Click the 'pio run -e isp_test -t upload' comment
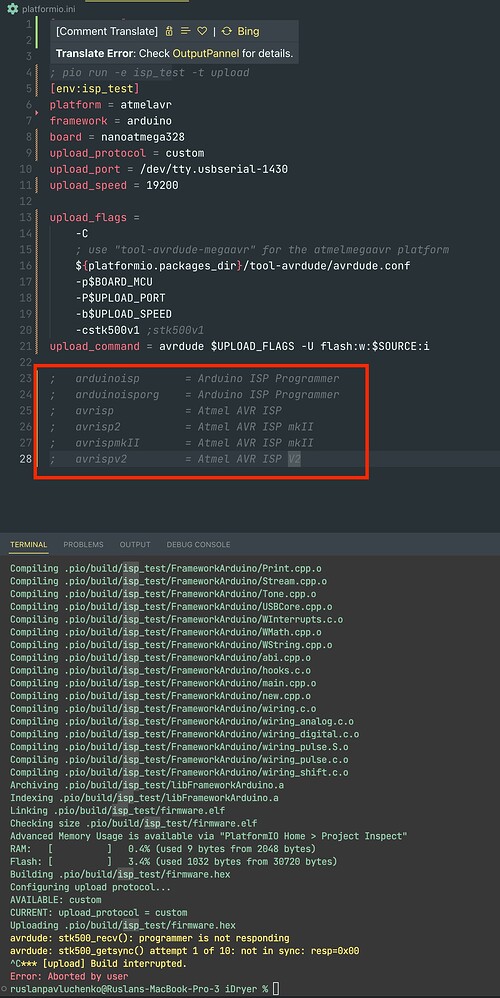 click(x=149, y=73)
